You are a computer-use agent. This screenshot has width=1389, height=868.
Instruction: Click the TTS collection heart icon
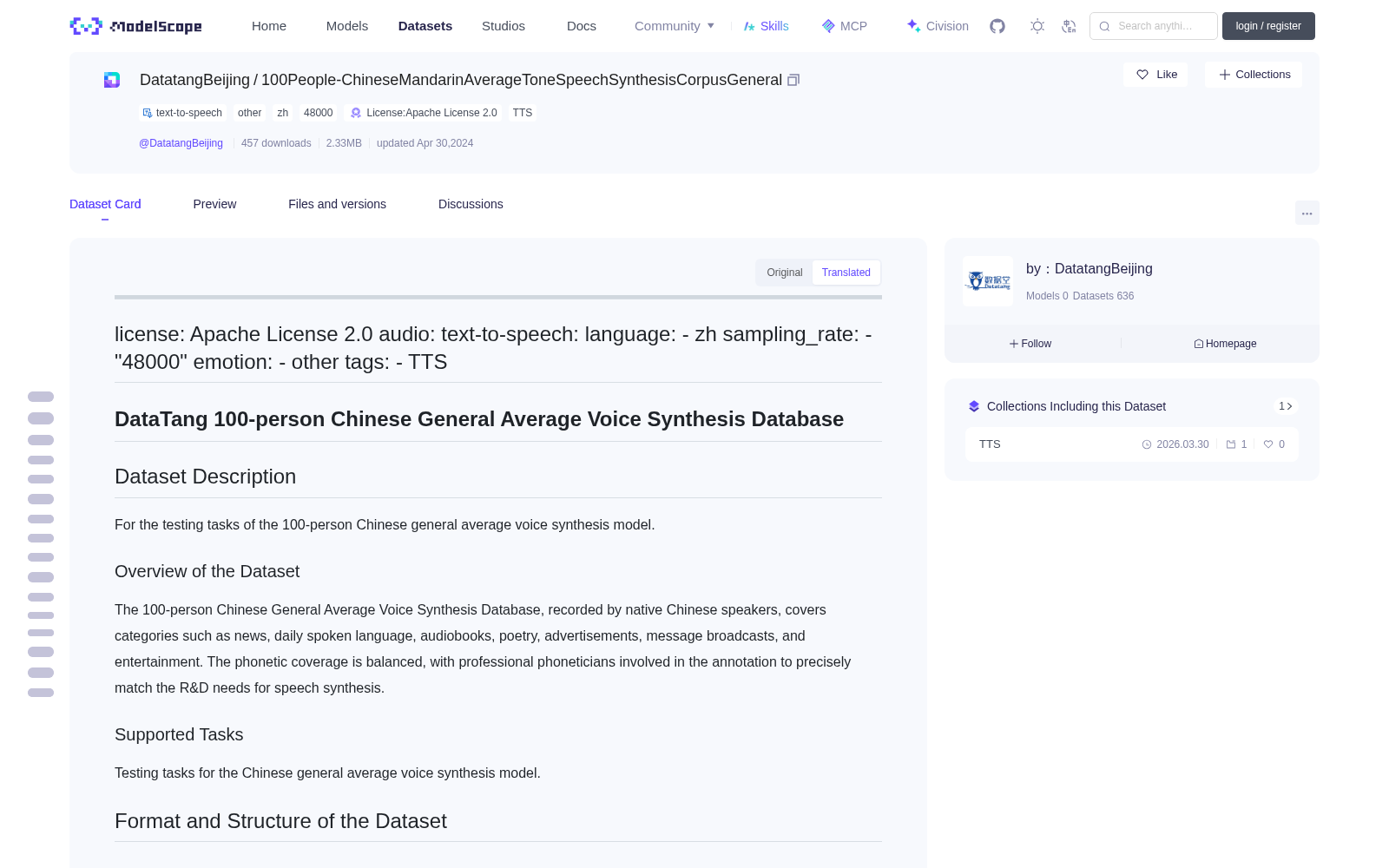point(1268,444)
